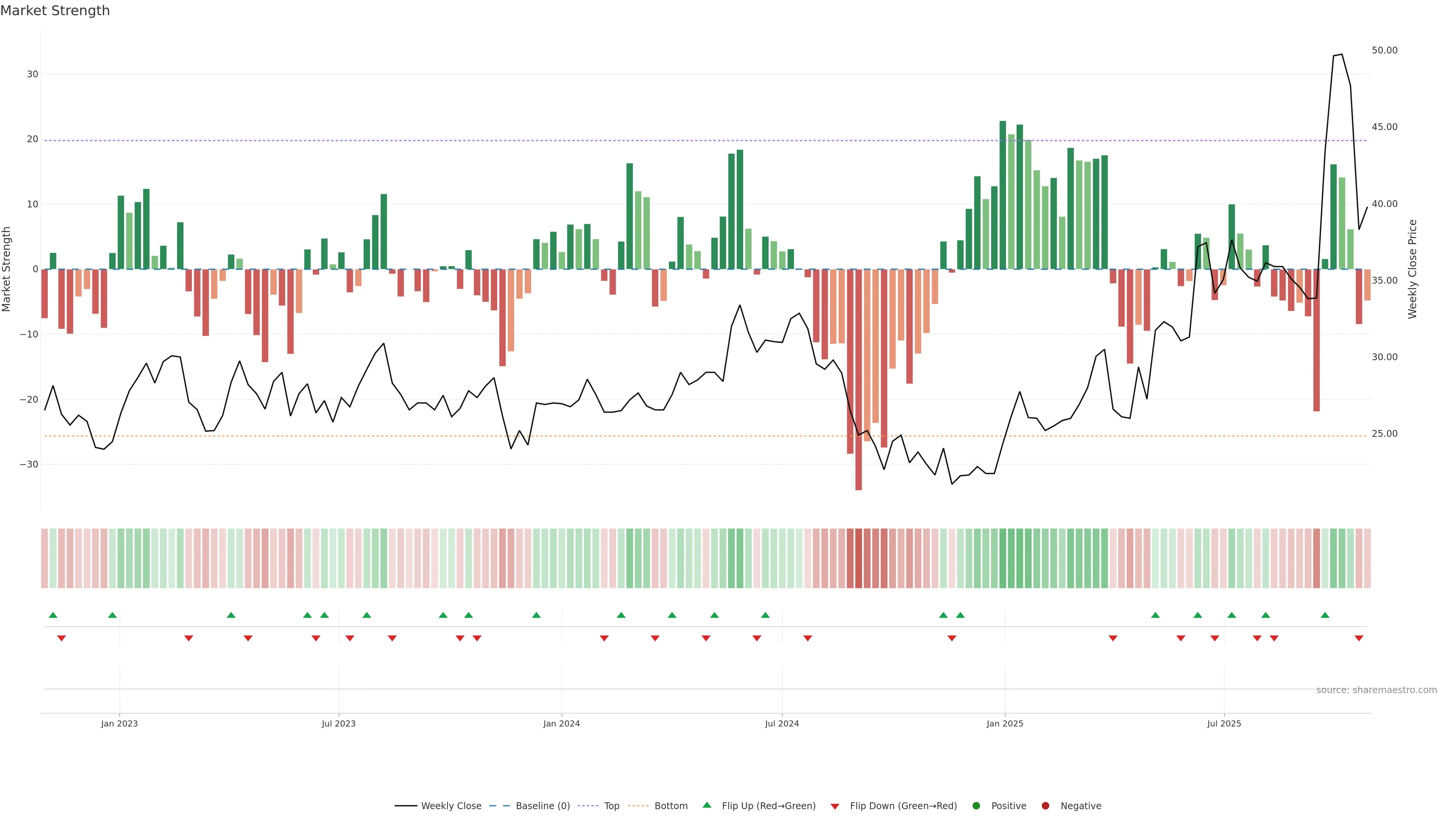Select the leftmost red flip-down triangle marker
The image size is (1456, 819).
pyautogui.click(x=61, y=638)
